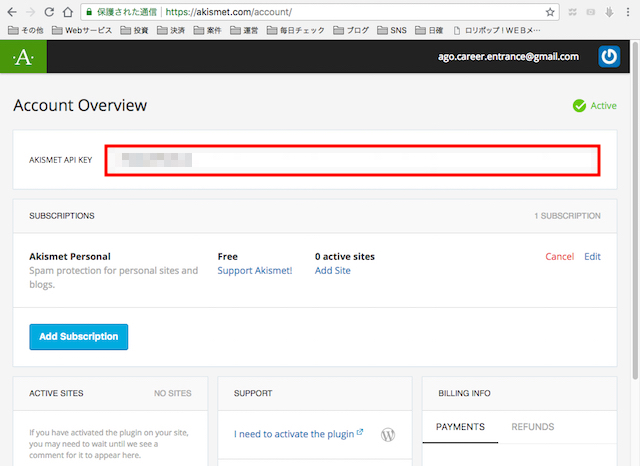This screenshot has width=640, height=466.
Task: Go to browser home page icon
Action: click(x=67, y=12)
